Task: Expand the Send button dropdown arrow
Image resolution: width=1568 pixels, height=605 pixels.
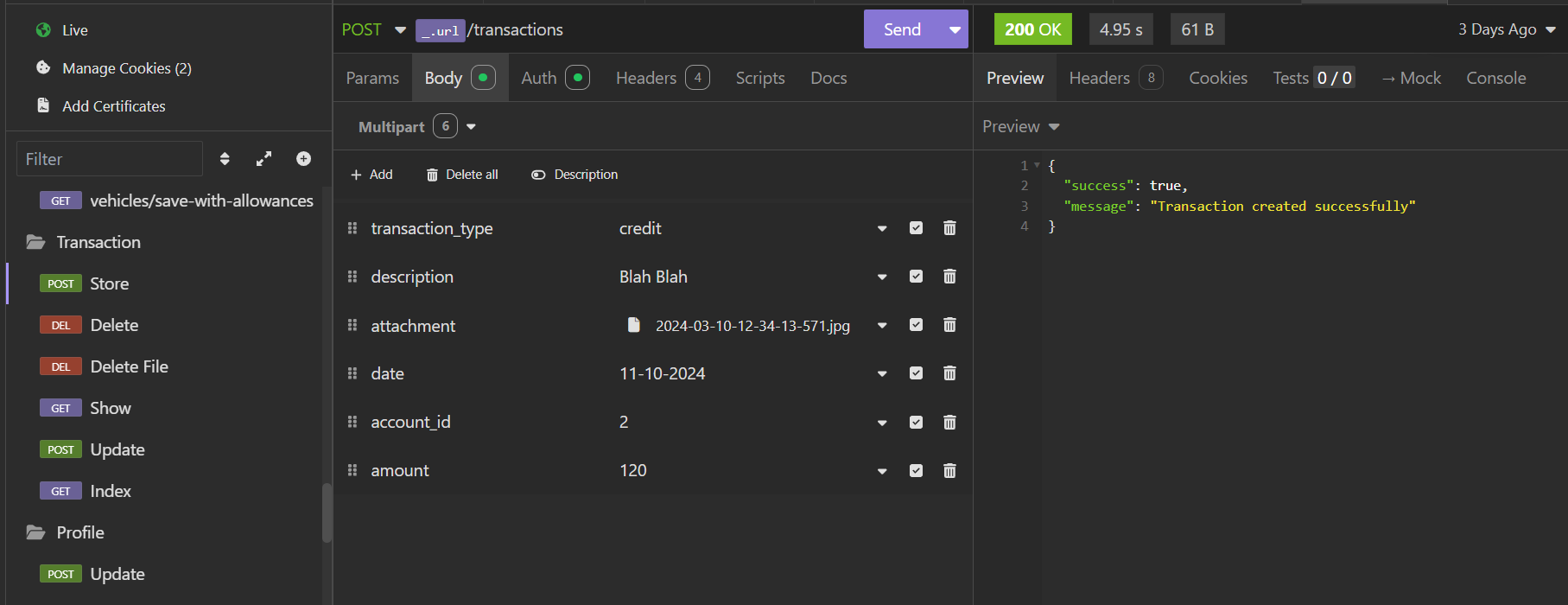Action: [x=955, y=29]
